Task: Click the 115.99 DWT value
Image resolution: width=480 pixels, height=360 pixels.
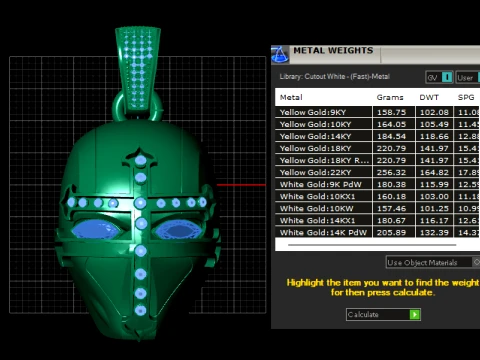Action: (x=434, y=184)
